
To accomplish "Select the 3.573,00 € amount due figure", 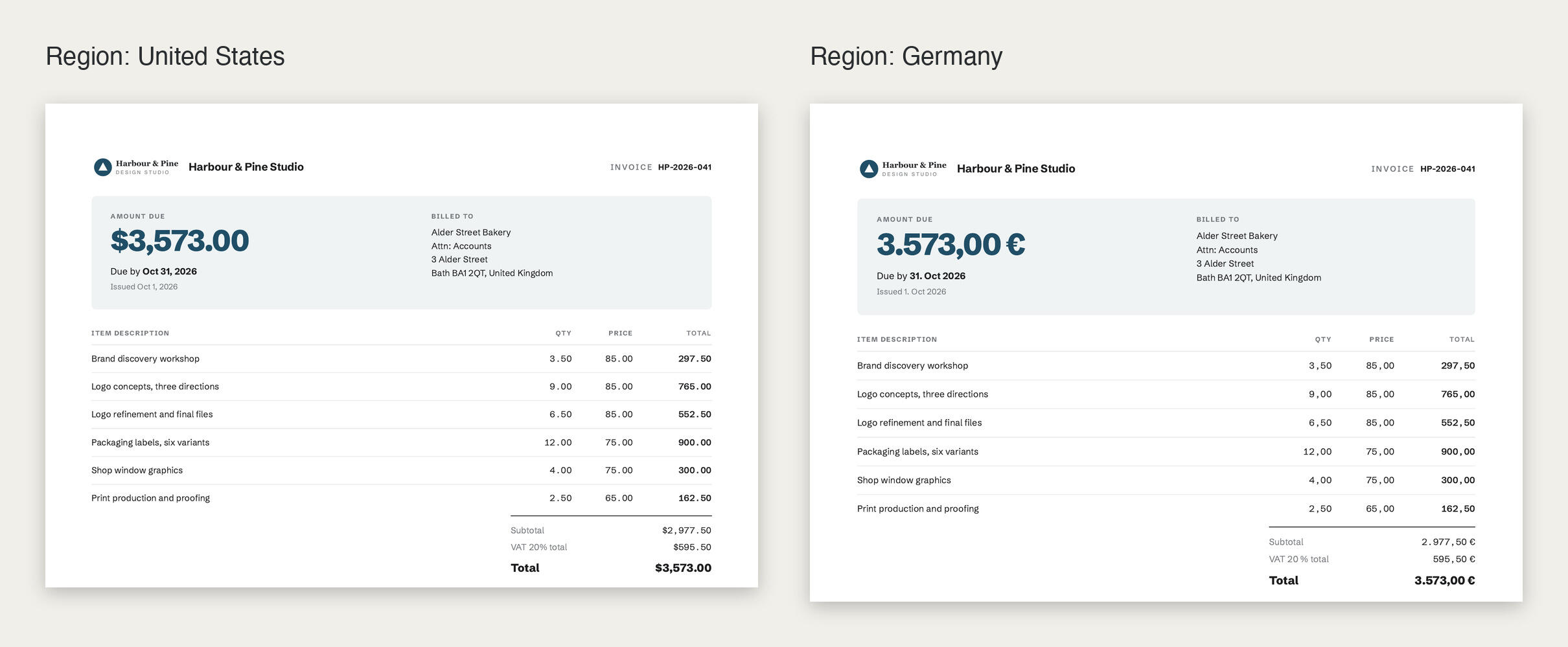I will coord(951,245).
